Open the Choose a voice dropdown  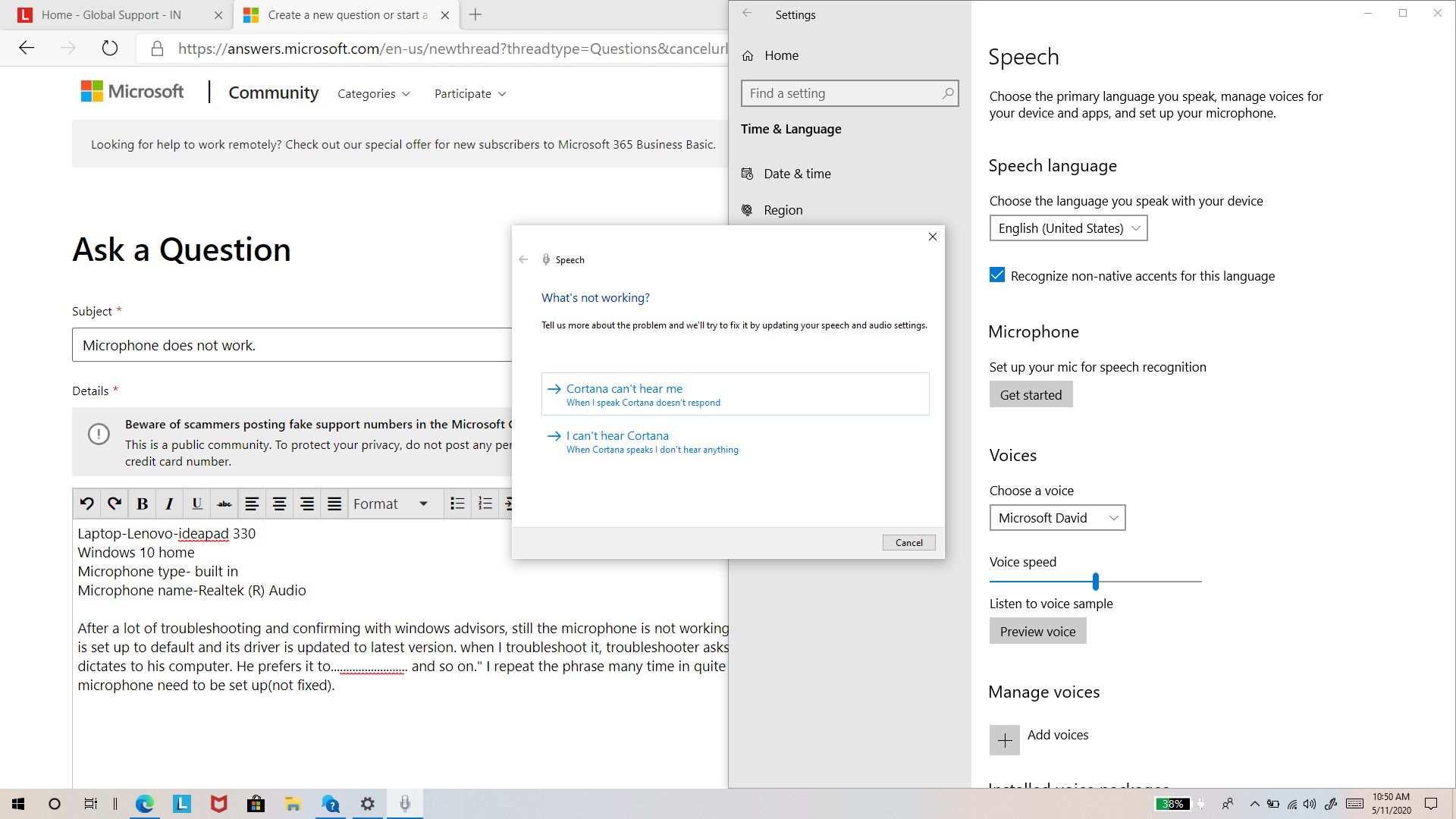click(1057, 518)
